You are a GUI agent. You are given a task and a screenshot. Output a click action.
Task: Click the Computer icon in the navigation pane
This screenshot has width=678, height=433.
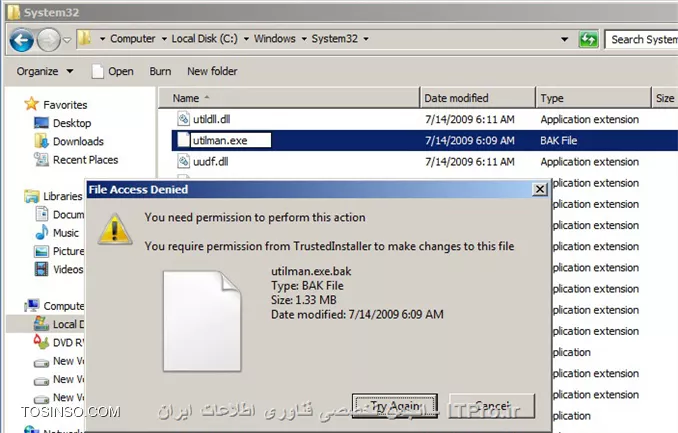pyautogui.click(x=32, y=305)
